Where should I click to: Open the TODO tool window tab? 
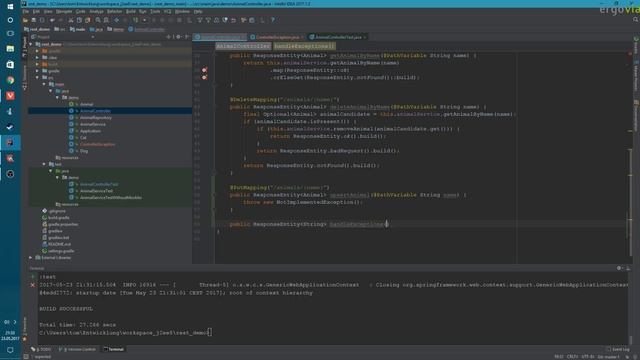(x=41, y=349)
